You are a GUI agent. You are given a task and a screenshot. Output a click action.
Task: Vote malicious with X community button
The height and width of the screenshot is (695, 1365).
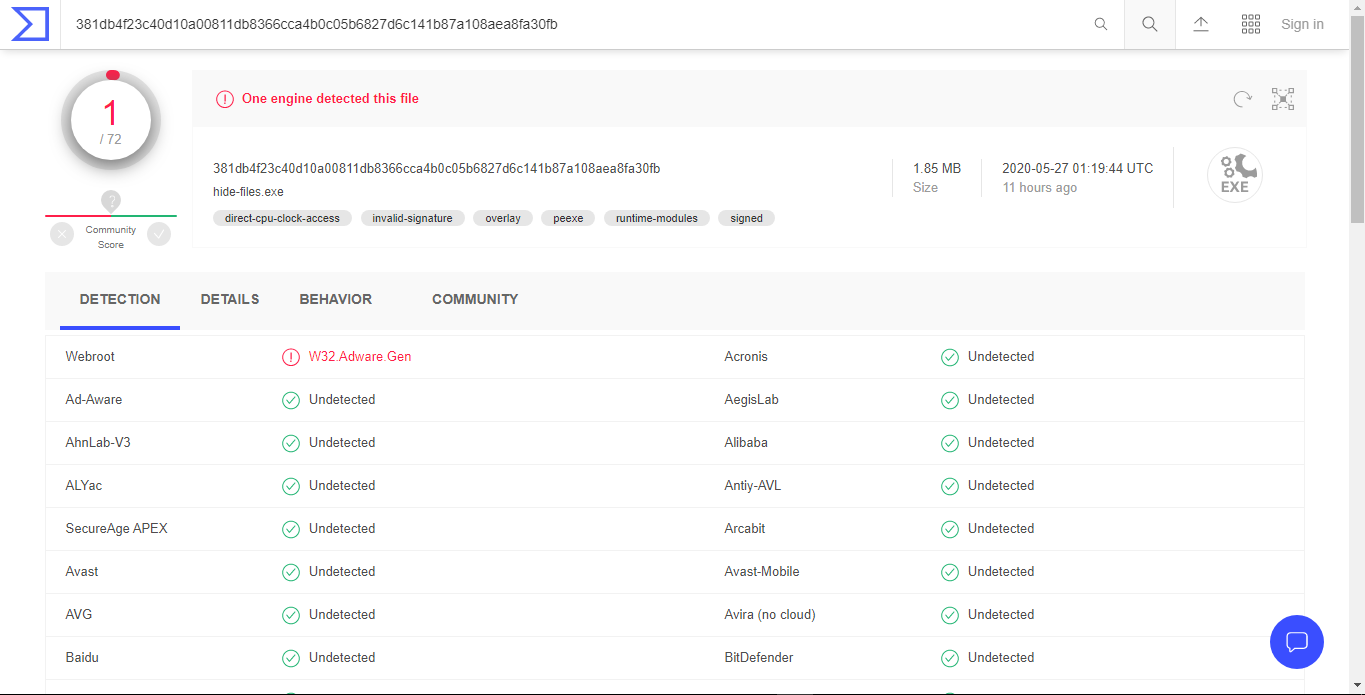[x=62, y=234]
